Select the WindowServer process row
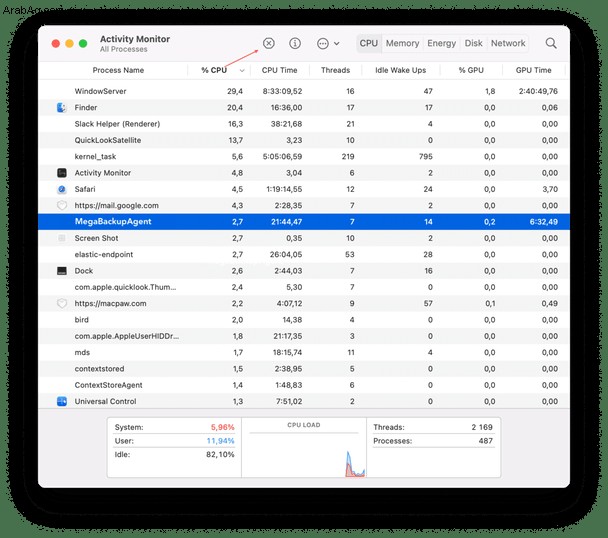 pyautogui.click(x=304, y=91)
